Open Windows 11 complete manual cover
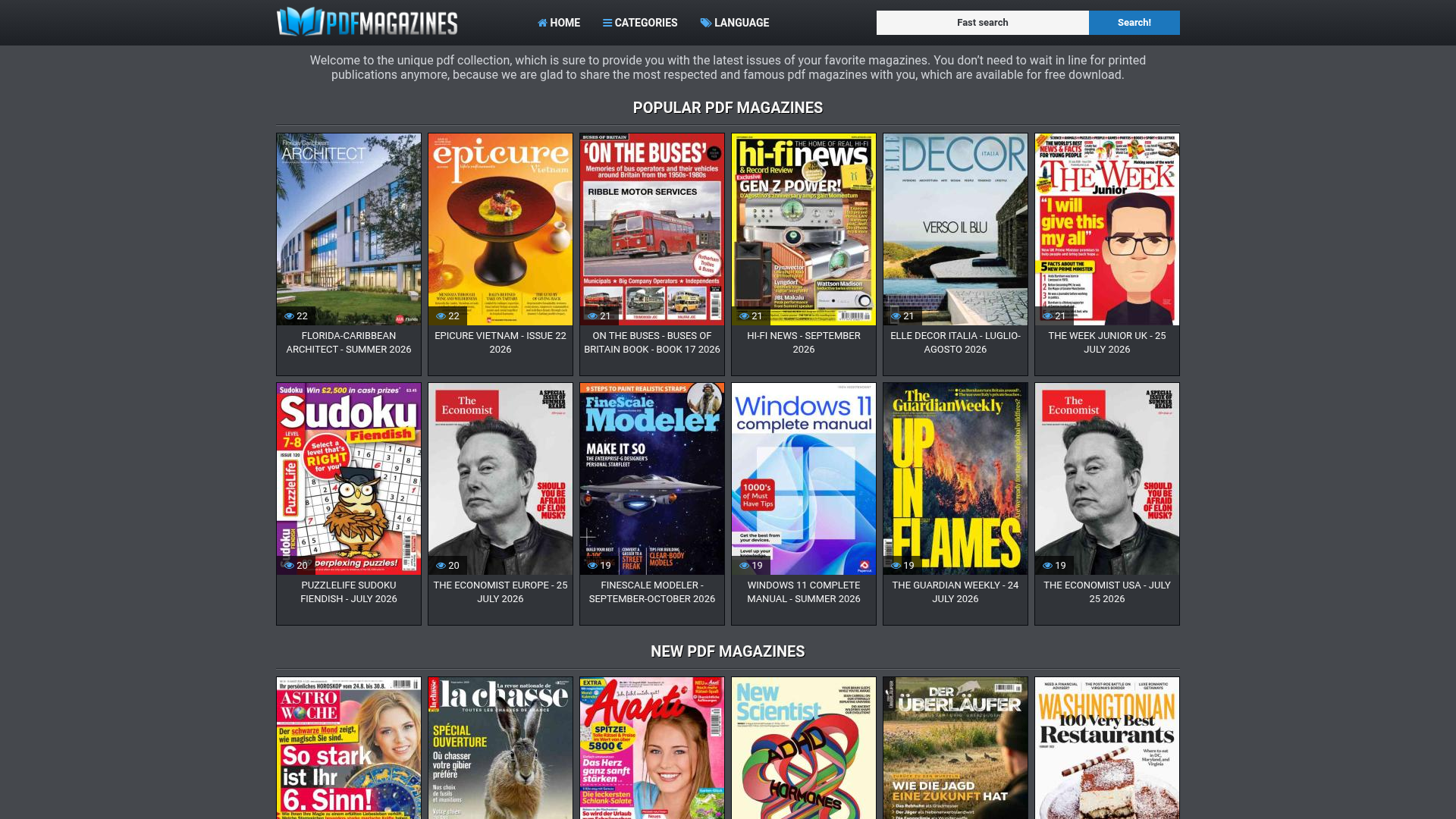The height and width of the screenshot is (819, 1456). click(x=804, y=479)
